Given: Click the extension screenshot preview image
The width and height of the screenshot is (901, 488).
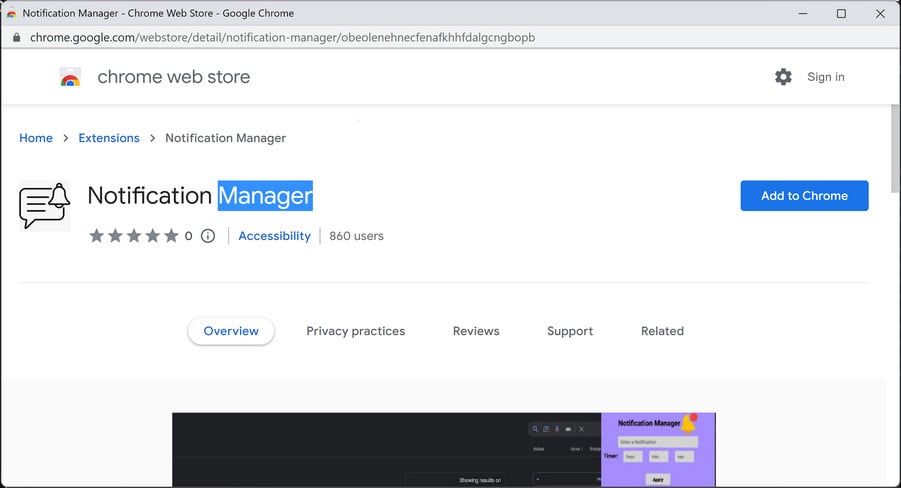Looking at the screenshot, I should coord(444,449).
